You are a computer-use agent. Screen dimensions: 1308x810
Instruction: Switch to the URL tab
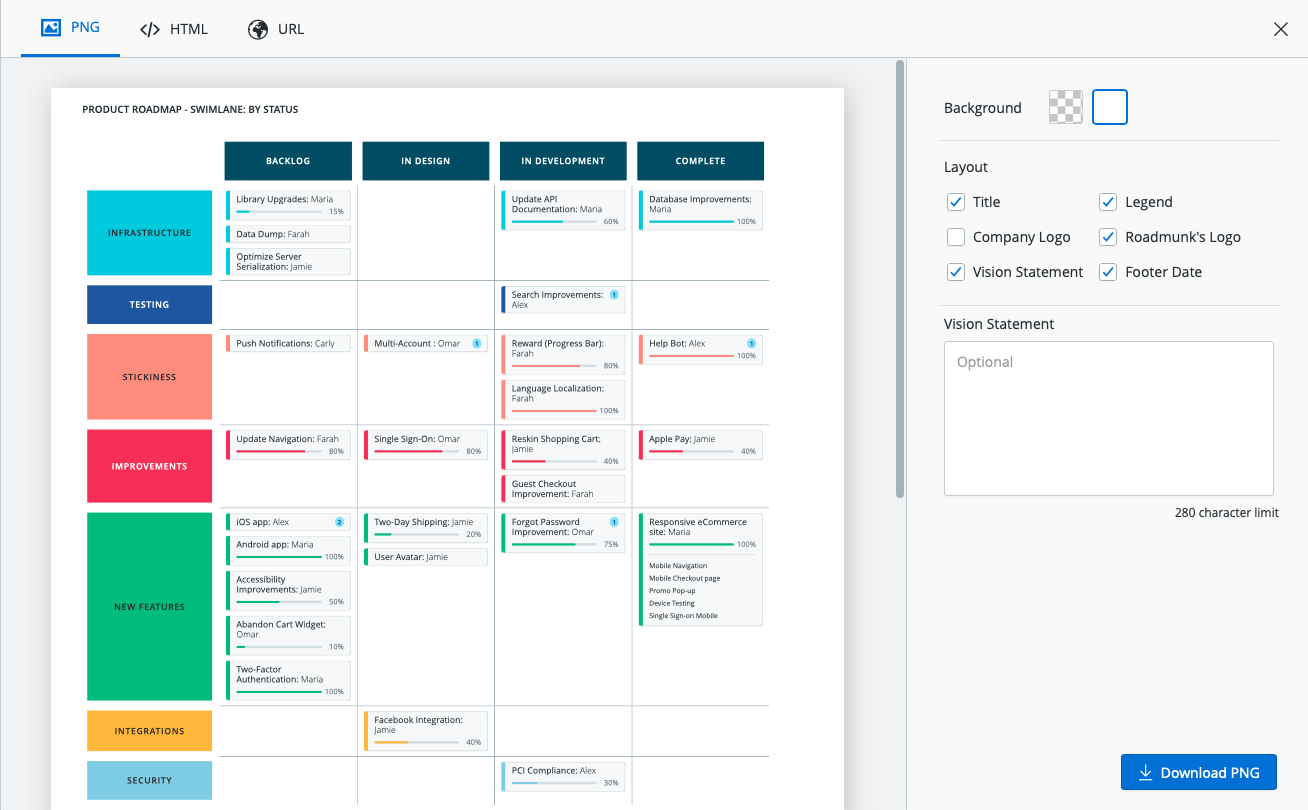coord(276,29)
